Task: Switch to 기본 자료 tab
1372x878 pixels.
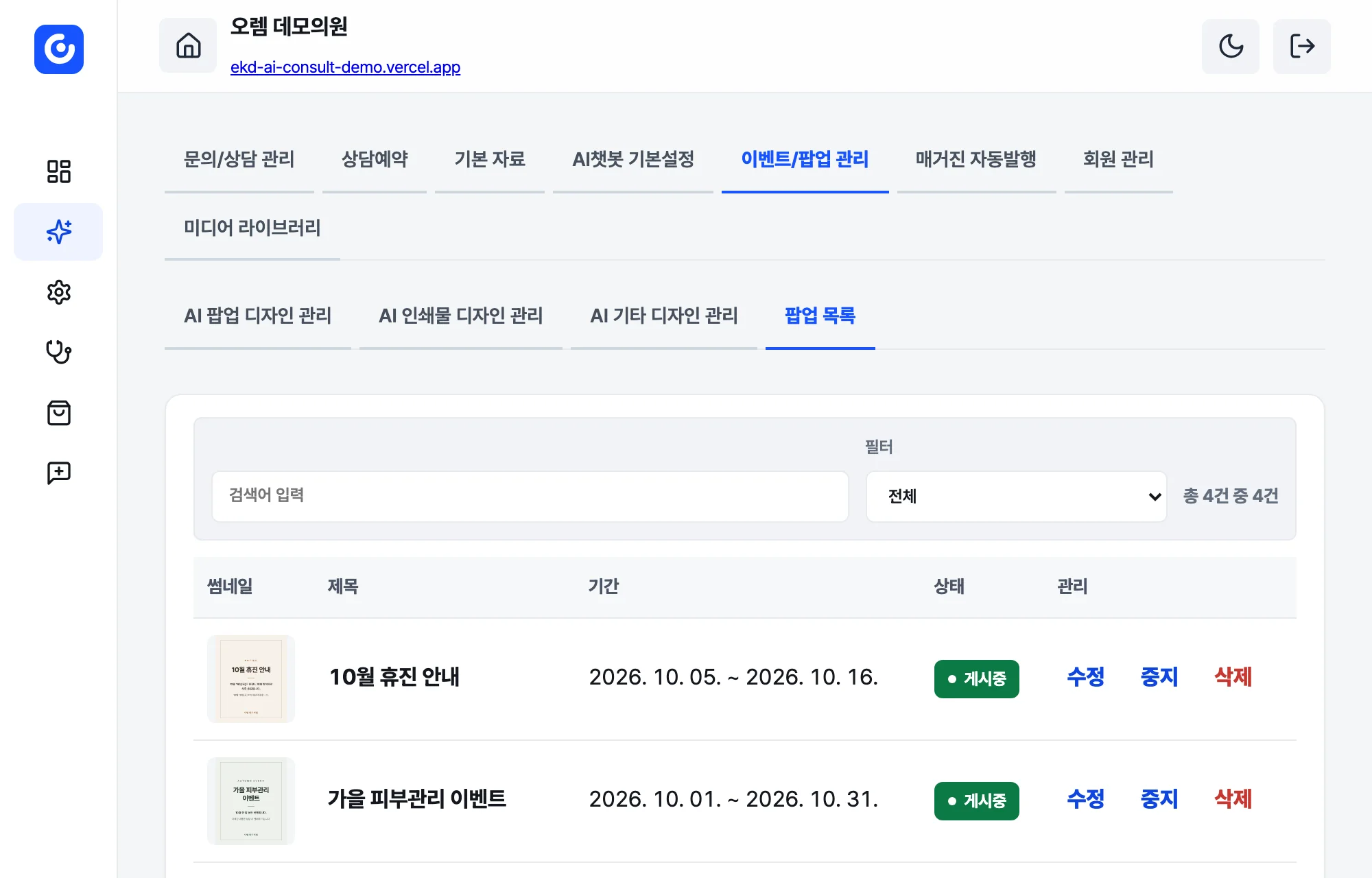Action: (x=490, y=159)
